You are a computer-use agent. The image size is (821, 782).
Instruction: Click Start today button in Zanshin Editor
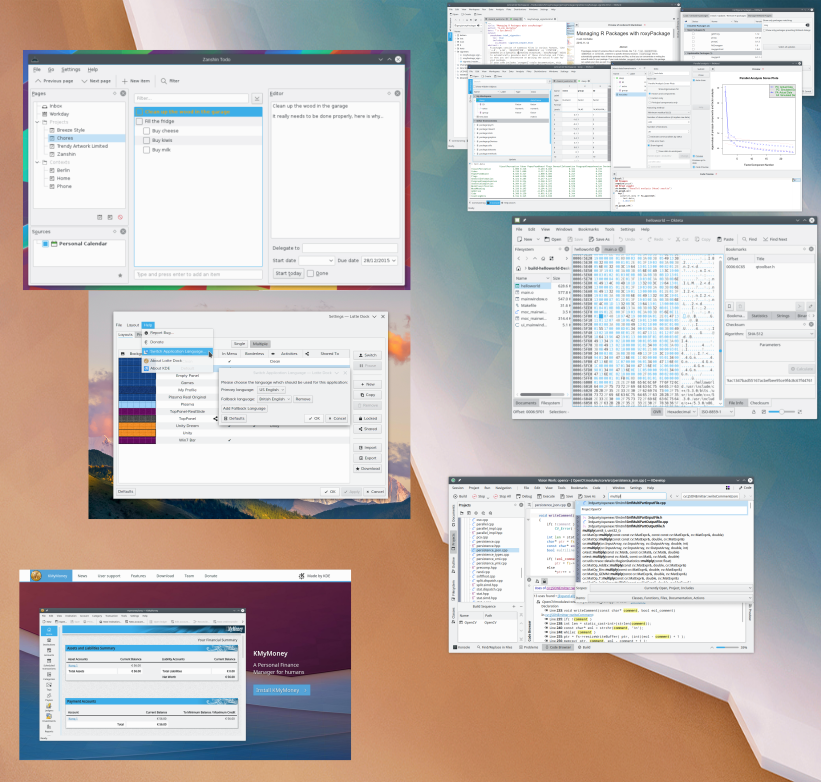(x=289, y=273)
